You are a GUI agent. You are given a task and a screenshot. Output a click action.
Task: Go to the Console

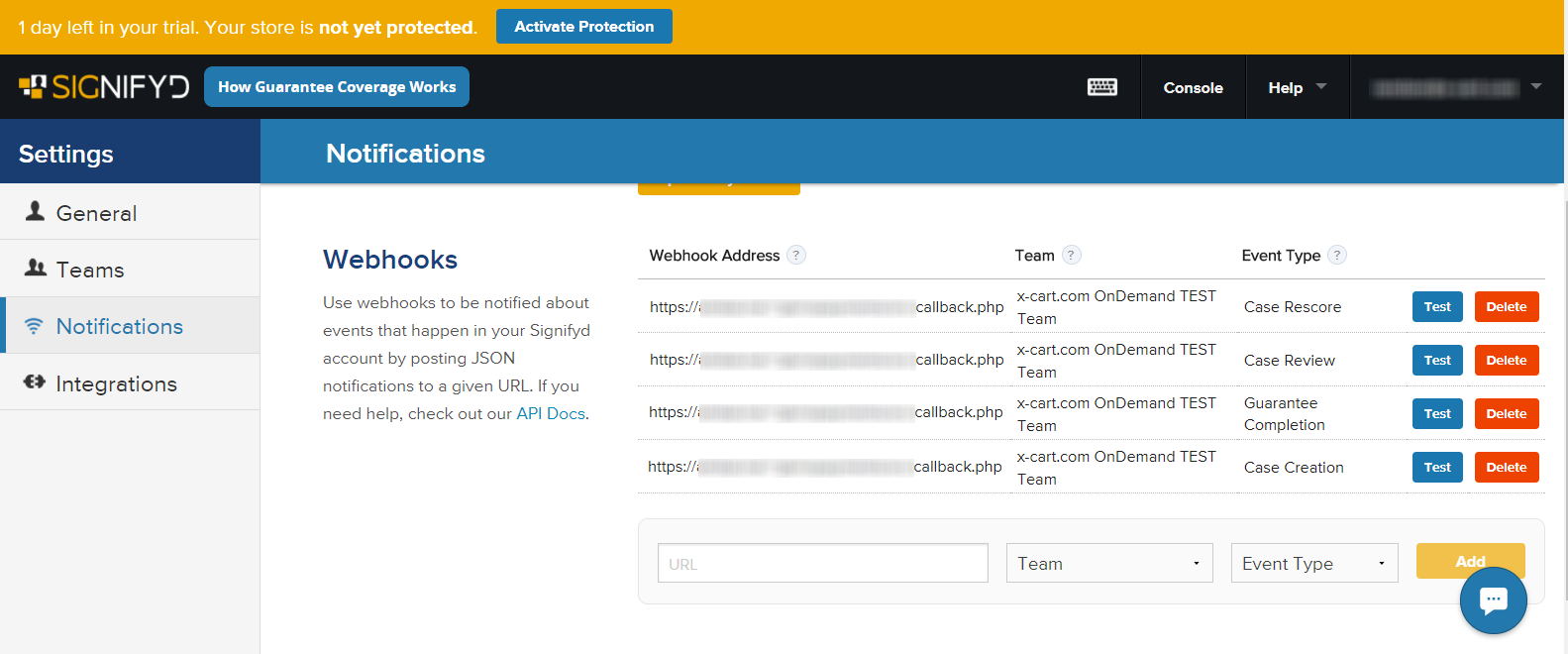tap(1194, 87)
